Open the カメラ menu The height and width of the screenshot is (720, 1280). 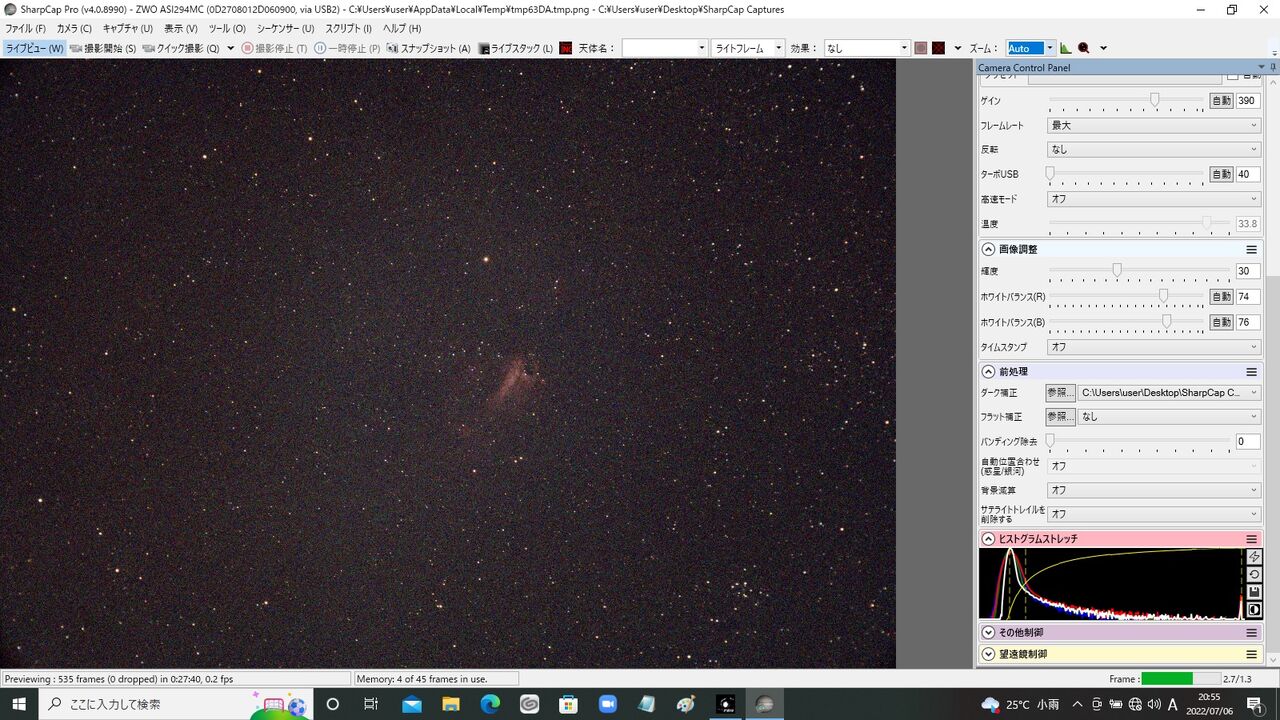(74, 29)
